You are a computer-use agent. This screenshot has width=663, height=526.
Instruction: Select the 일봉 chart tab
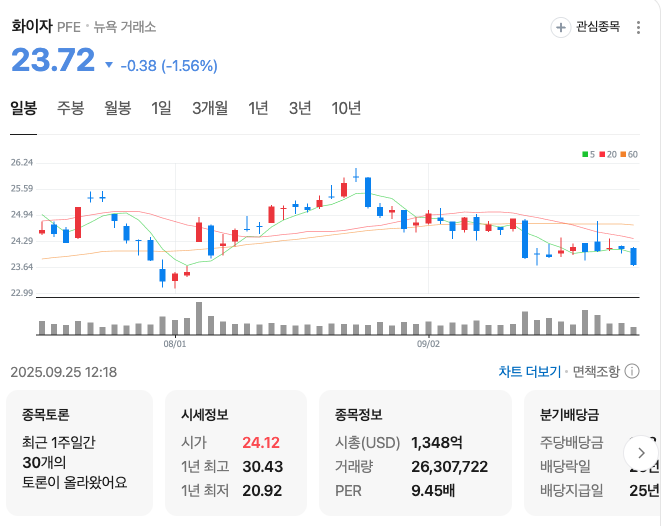(23, 108)
